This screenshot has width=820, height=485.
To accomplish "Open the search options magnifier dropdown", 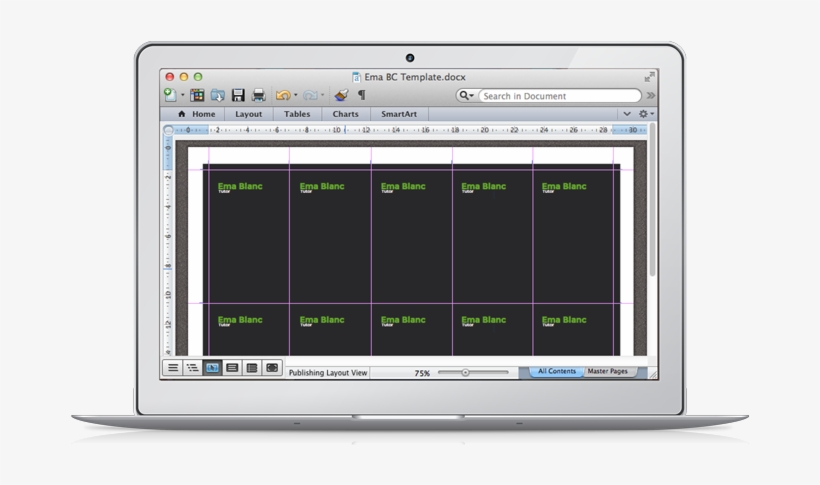I will pyautogui.click(x=465, y=96).
